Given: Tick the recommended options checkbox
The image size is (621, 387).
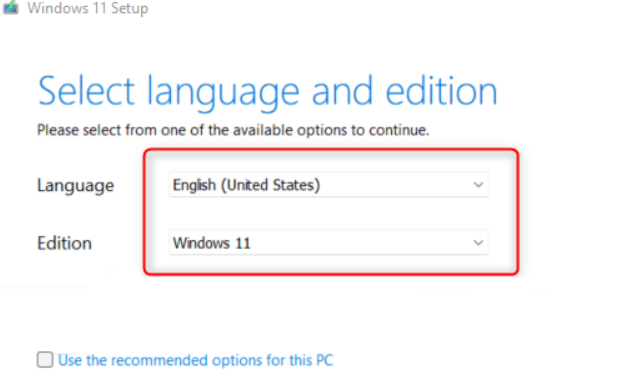Looking at the screenshot, I should tap(45, 360).
